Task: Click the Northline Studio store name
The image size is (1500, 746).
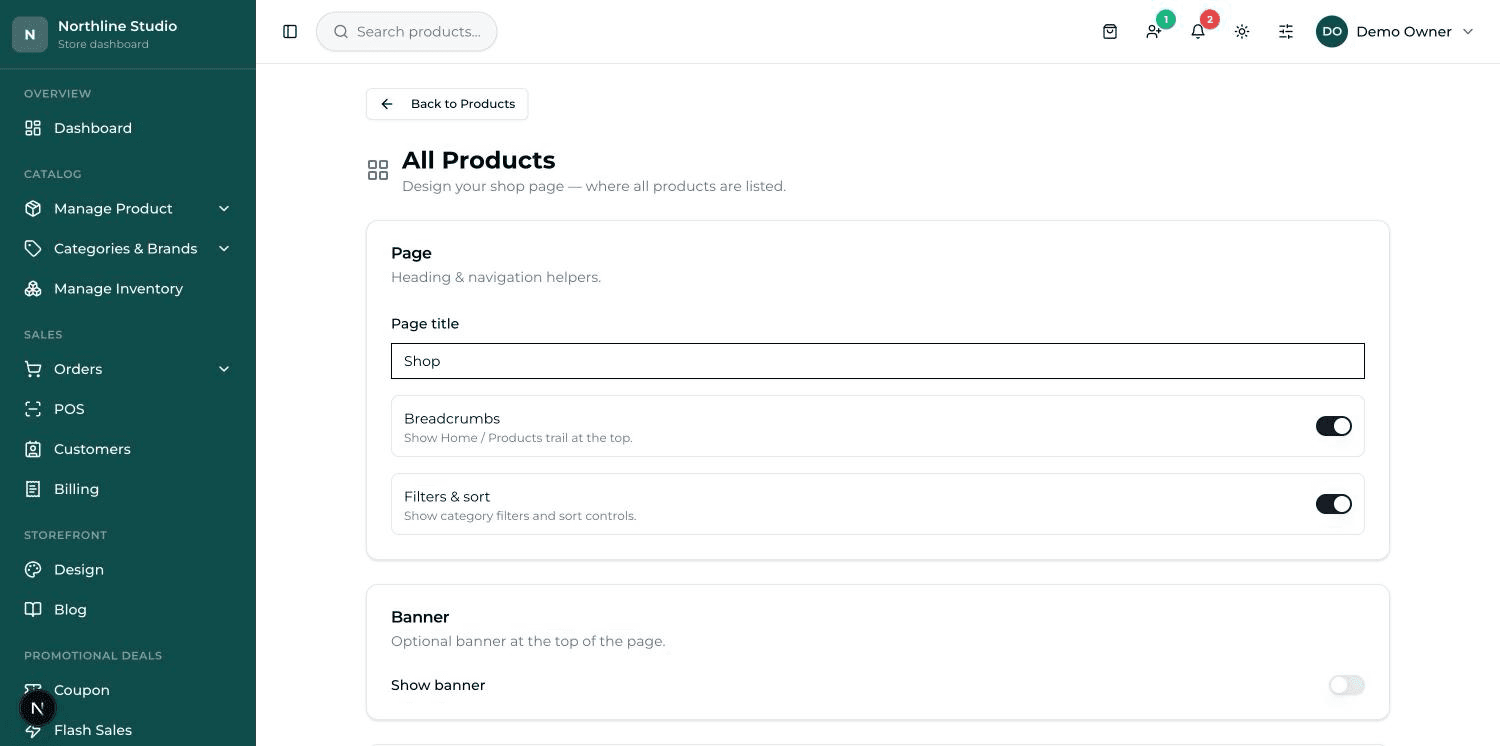Action: click(117, 26)
